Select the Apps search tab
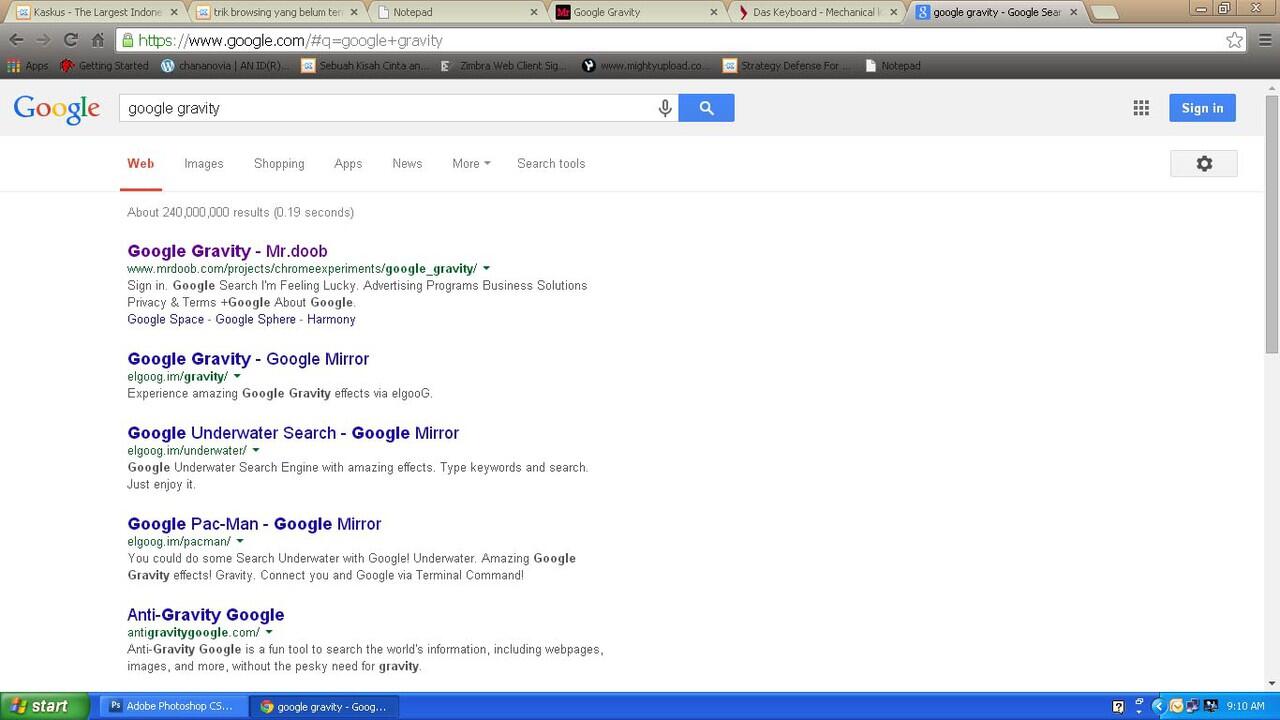This screenshot has width=1280, height=720. click(348, 164)
